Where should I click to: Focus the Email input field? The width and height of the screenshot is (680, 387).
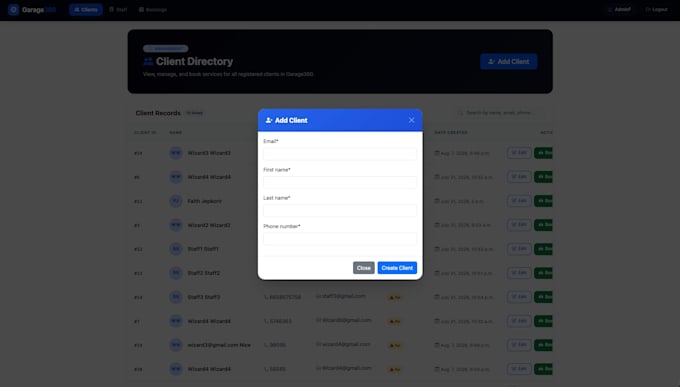point(340,154)
